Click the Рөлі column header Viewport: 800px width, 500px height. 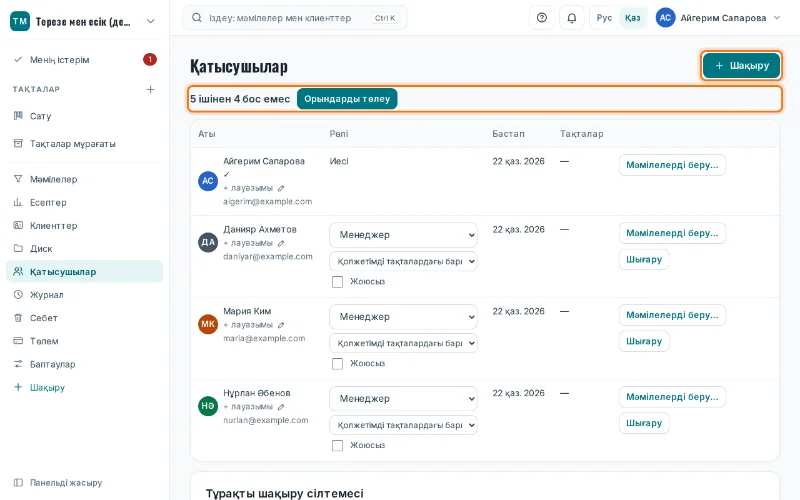(x=339, y=134)
